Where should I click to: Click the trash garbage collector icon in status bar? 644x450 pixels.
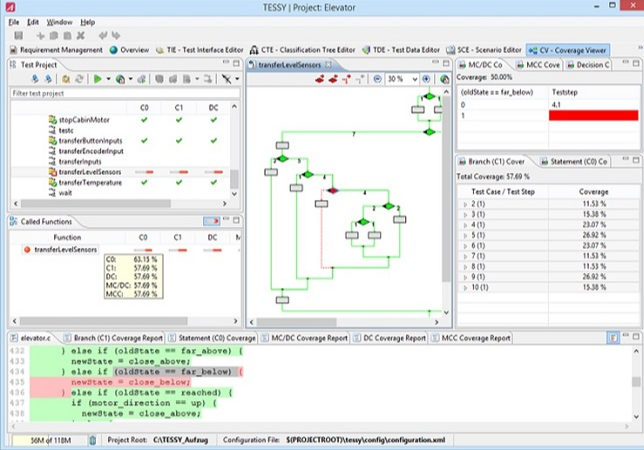point(93,440)
